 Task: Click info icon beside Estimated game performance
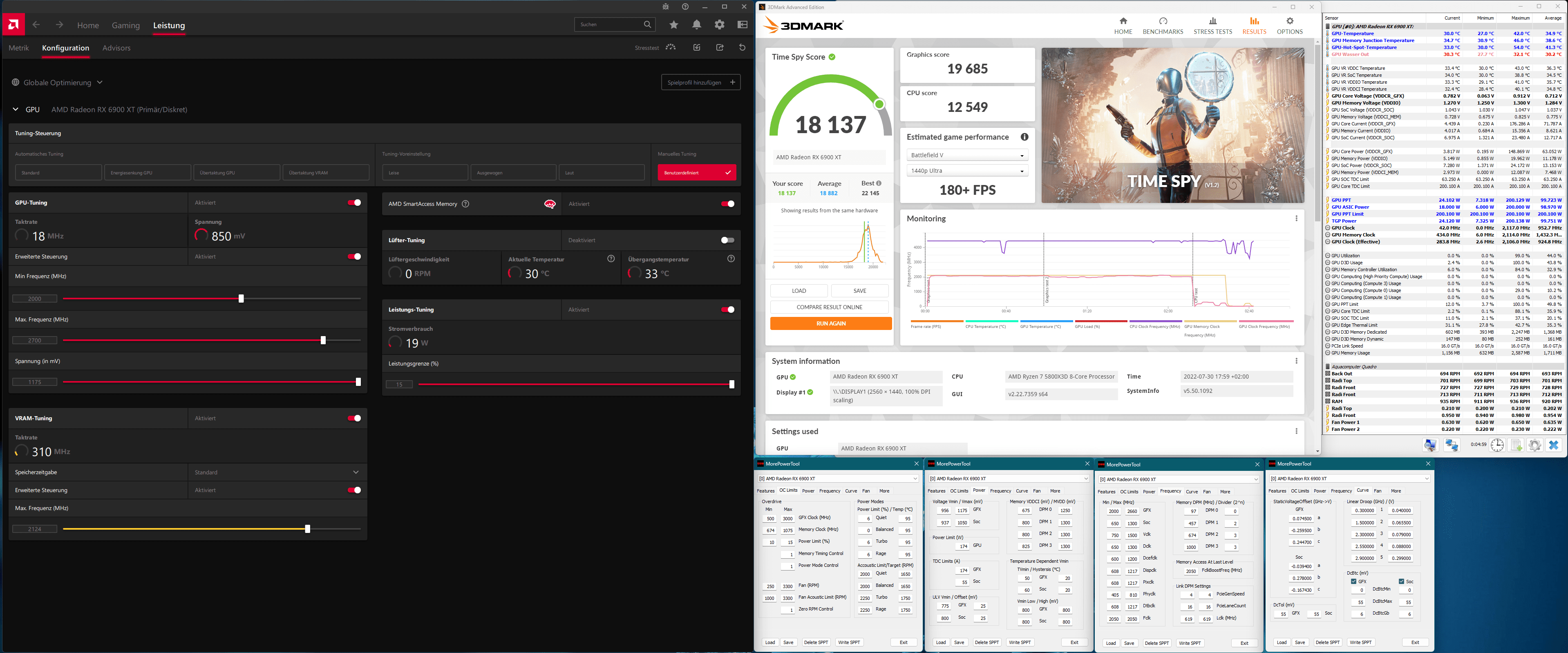[1024, 137]
